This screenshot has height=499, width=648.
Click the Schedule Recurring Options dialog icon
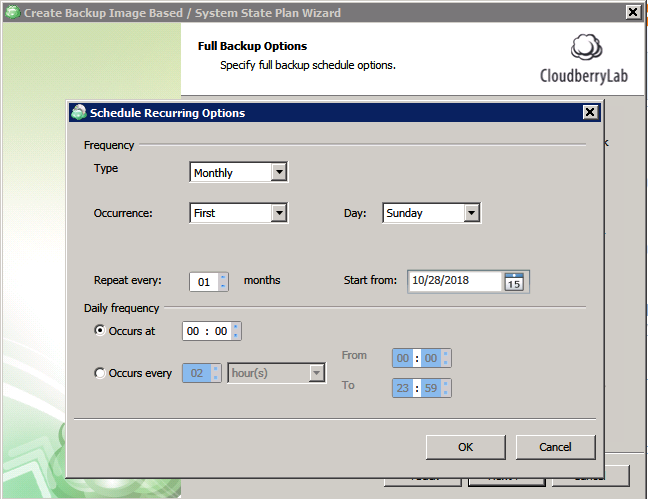79,113
